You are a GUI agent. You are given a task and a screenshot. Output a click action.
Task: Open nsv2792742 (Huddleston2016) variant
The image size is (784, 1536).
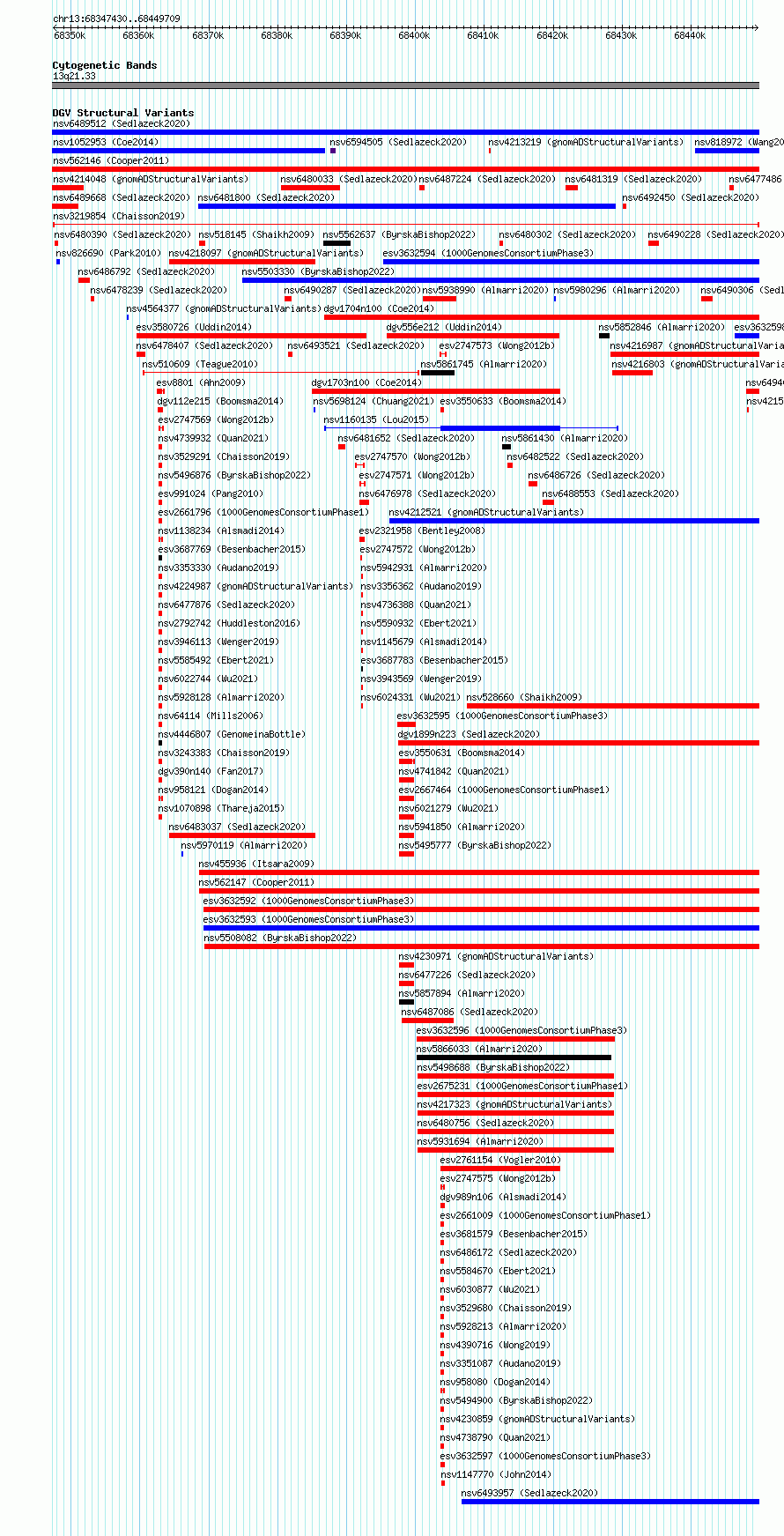[229, 623]
